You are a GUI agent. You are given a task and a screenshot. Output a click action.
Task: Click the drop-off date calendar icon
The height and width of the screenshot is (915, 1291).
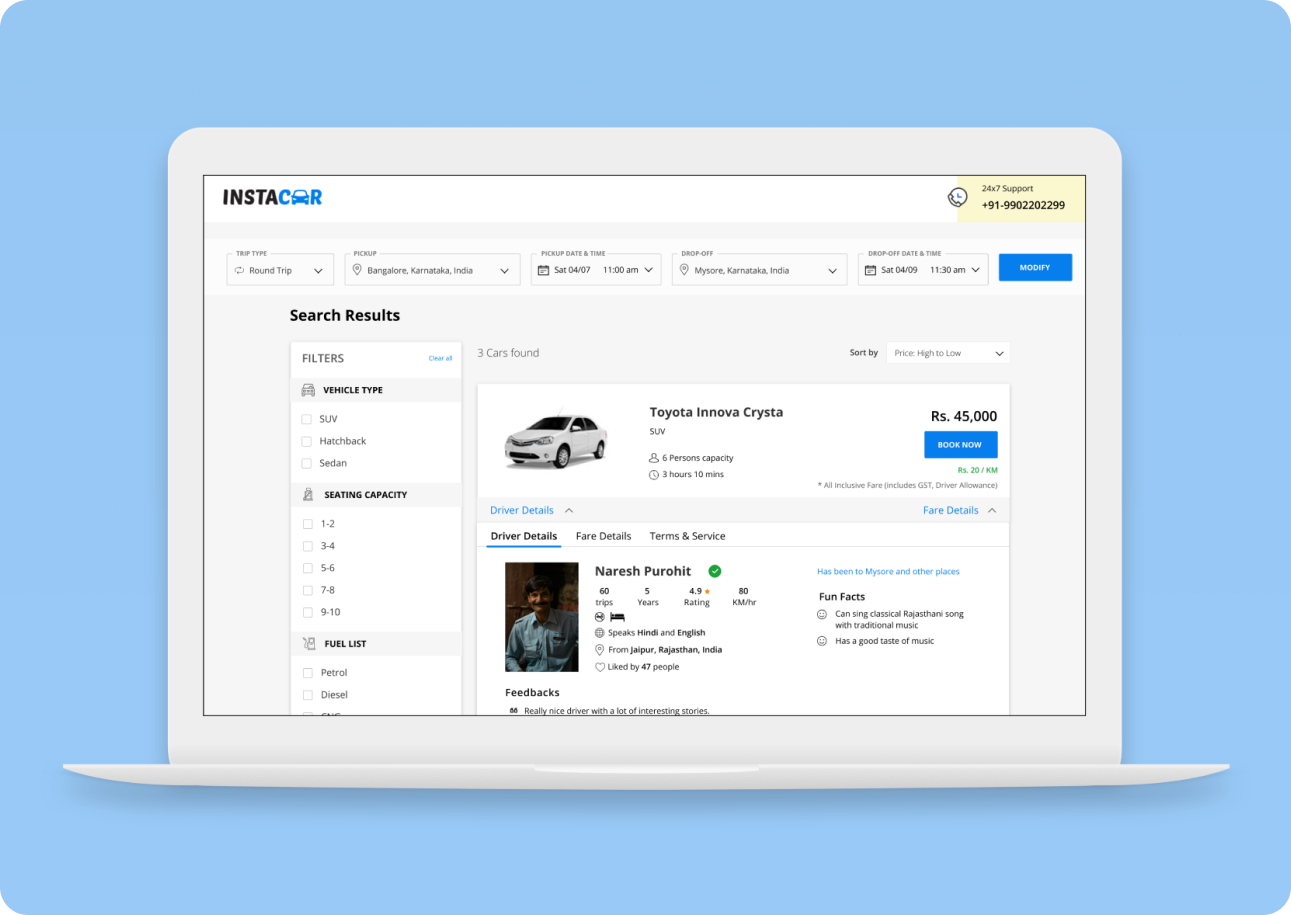pos(871,270)
